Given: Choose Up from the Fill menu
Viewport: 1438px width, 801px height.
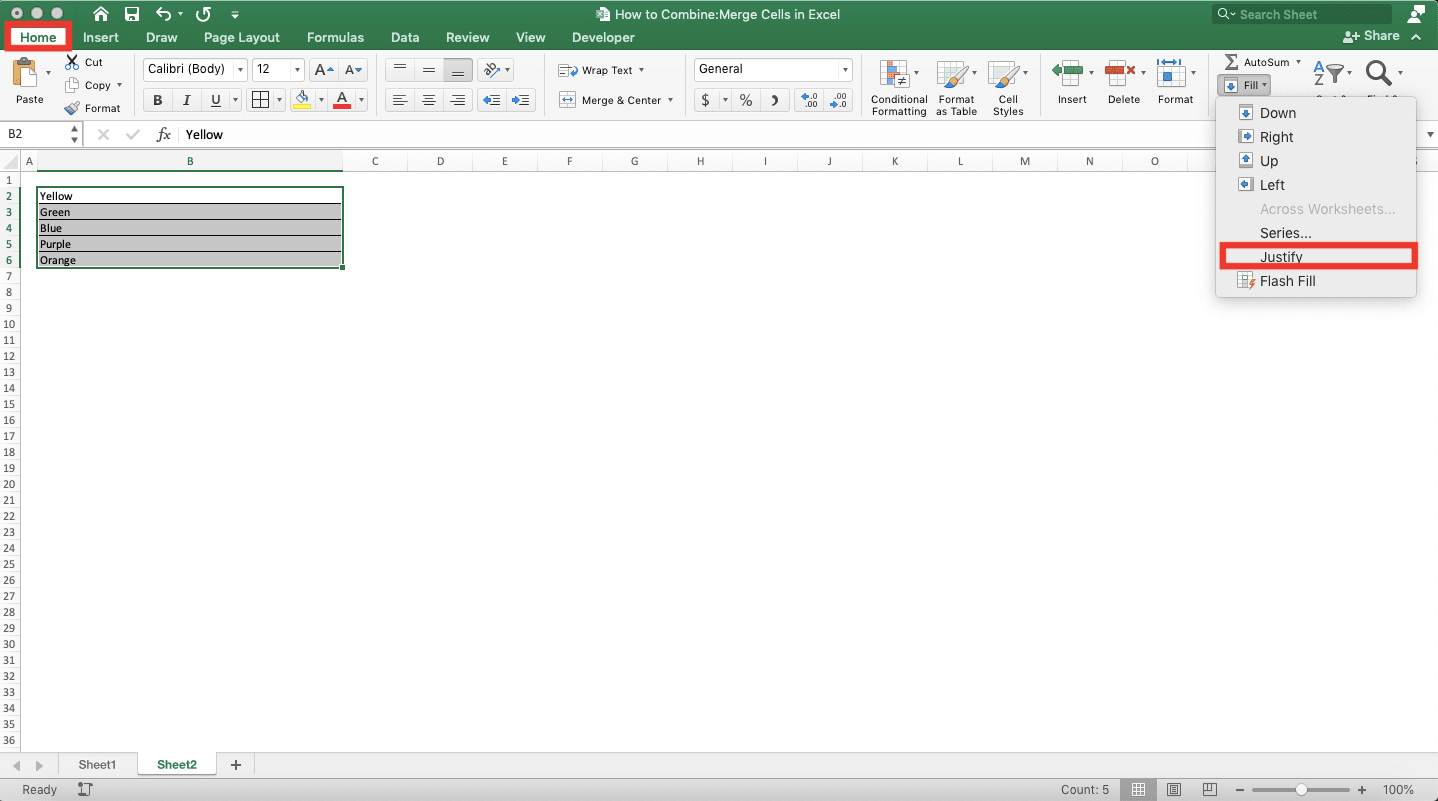Looking at the screenshot, I should click(x=1316, y=161).
